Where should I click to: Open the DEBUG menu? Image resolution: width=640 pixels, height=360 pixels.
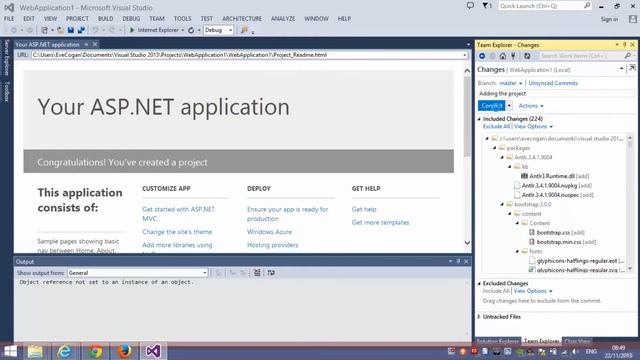131,19
